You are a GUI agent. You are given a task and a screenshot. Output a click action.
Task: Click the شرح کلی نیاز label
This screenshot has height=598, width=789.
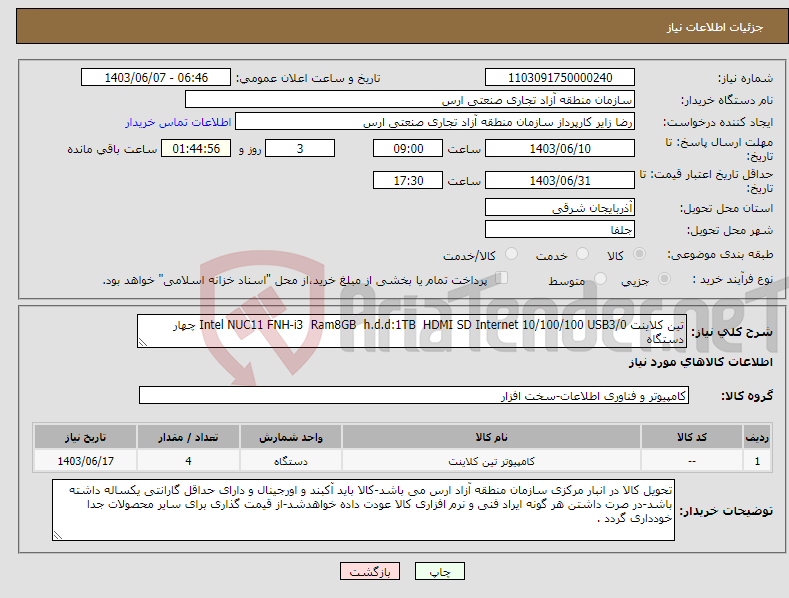pos(732,332)
